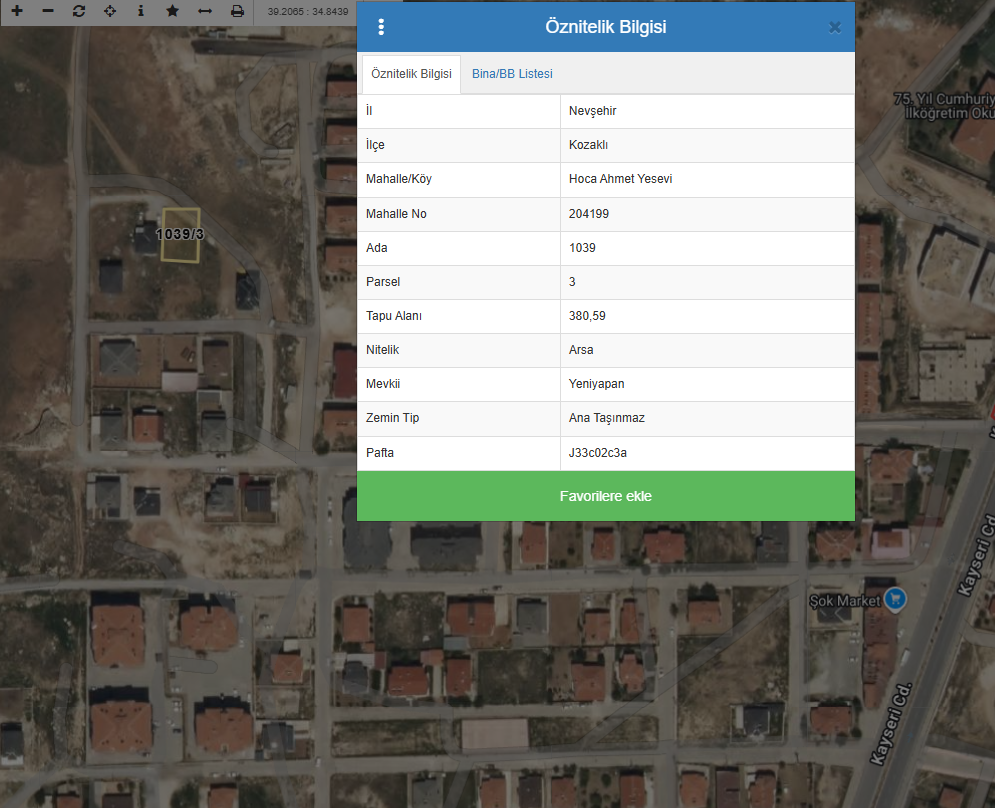Click the Mahalle No value 204199

589,214
